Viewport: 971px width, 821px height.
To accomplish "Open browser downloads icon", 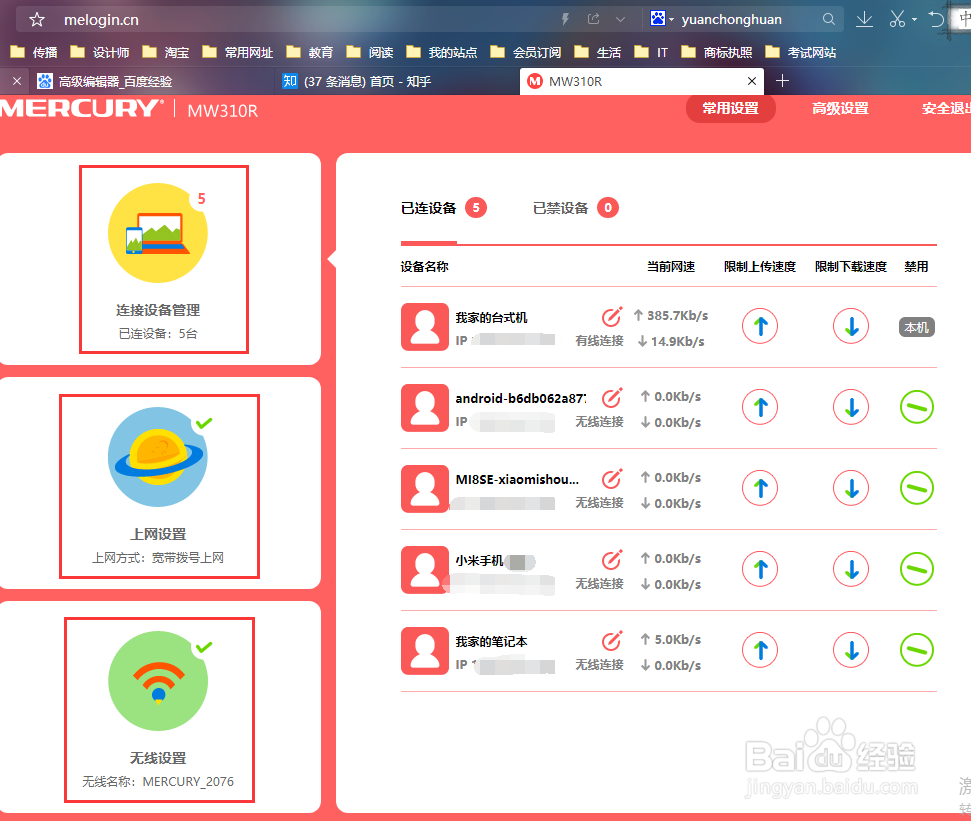I will [864, 20].
